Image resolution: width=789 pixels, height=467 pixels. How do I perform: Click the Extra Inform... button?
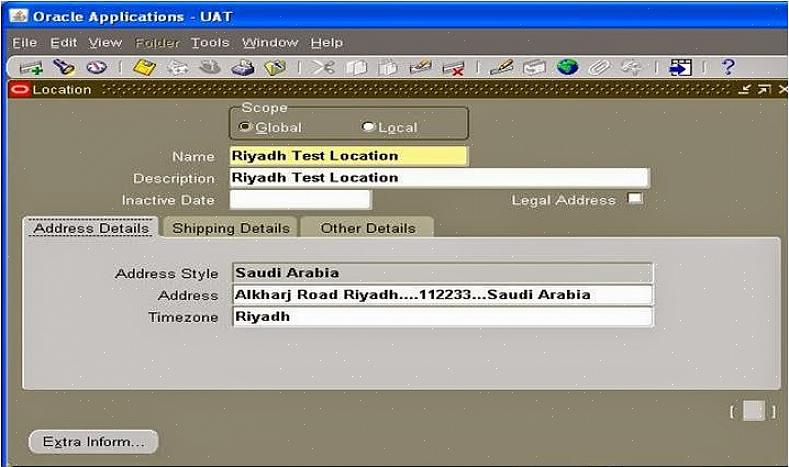(x=94, y=442)
